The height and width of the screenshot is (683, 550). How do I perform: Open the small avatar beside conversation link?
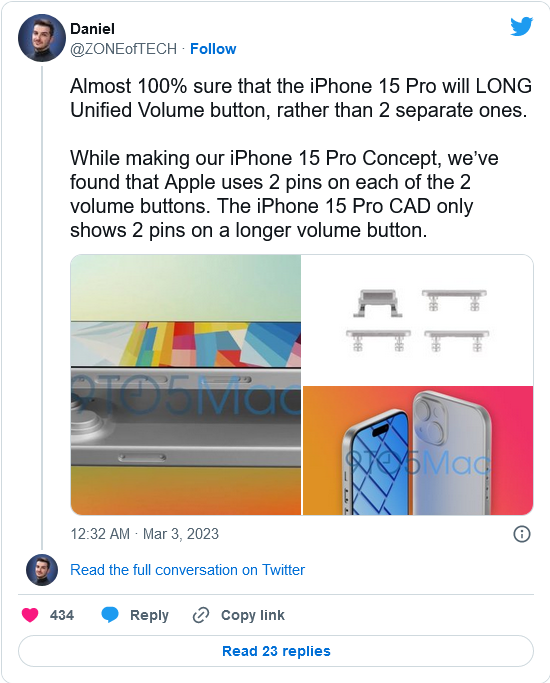click(42, 570)
